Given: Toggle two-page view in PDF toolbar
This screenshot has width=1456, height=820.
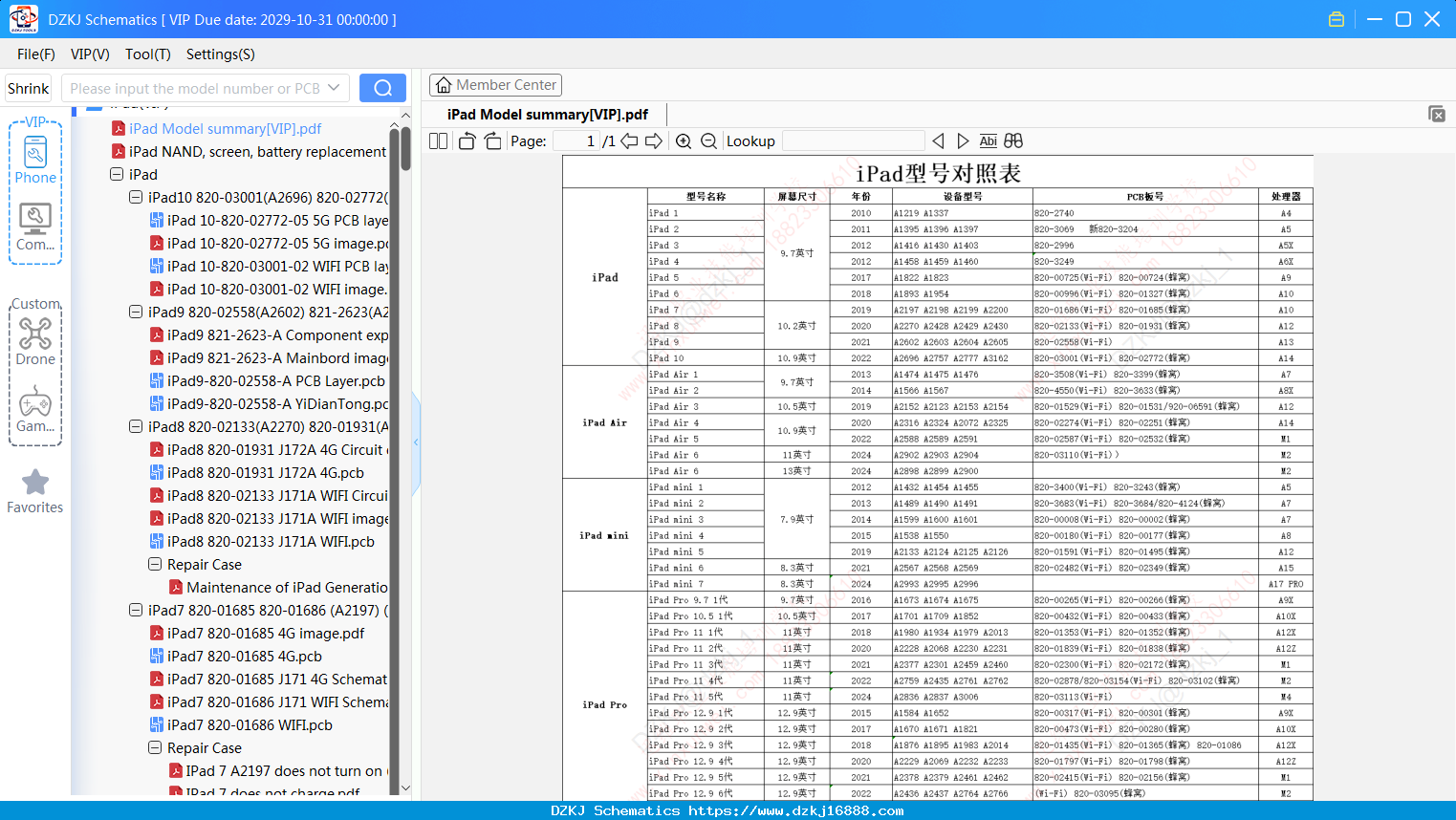Looking at the screenshot, I should (438, 141).
